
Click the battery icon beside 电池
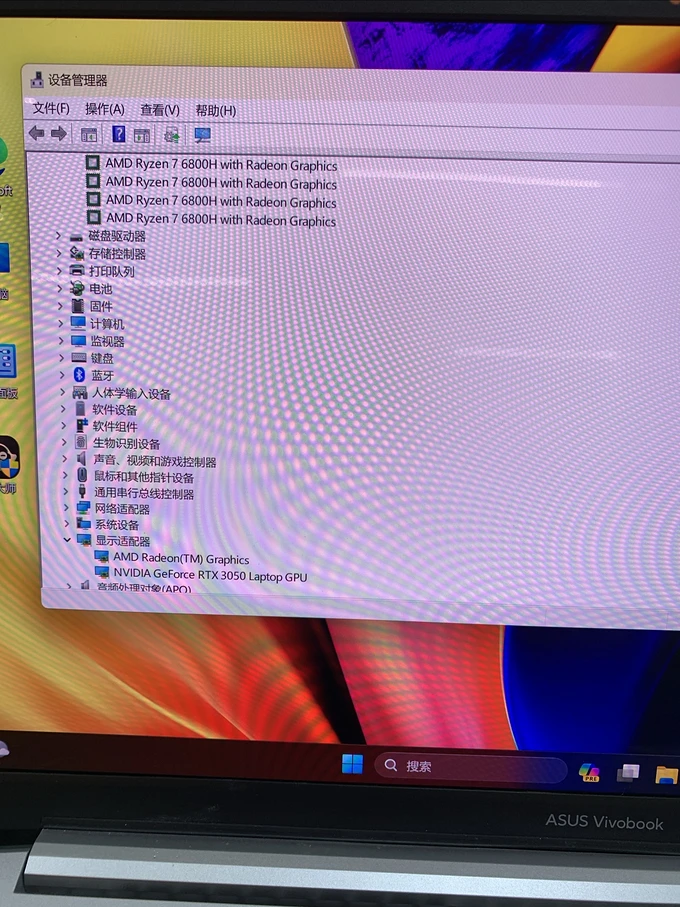(77, 288)
